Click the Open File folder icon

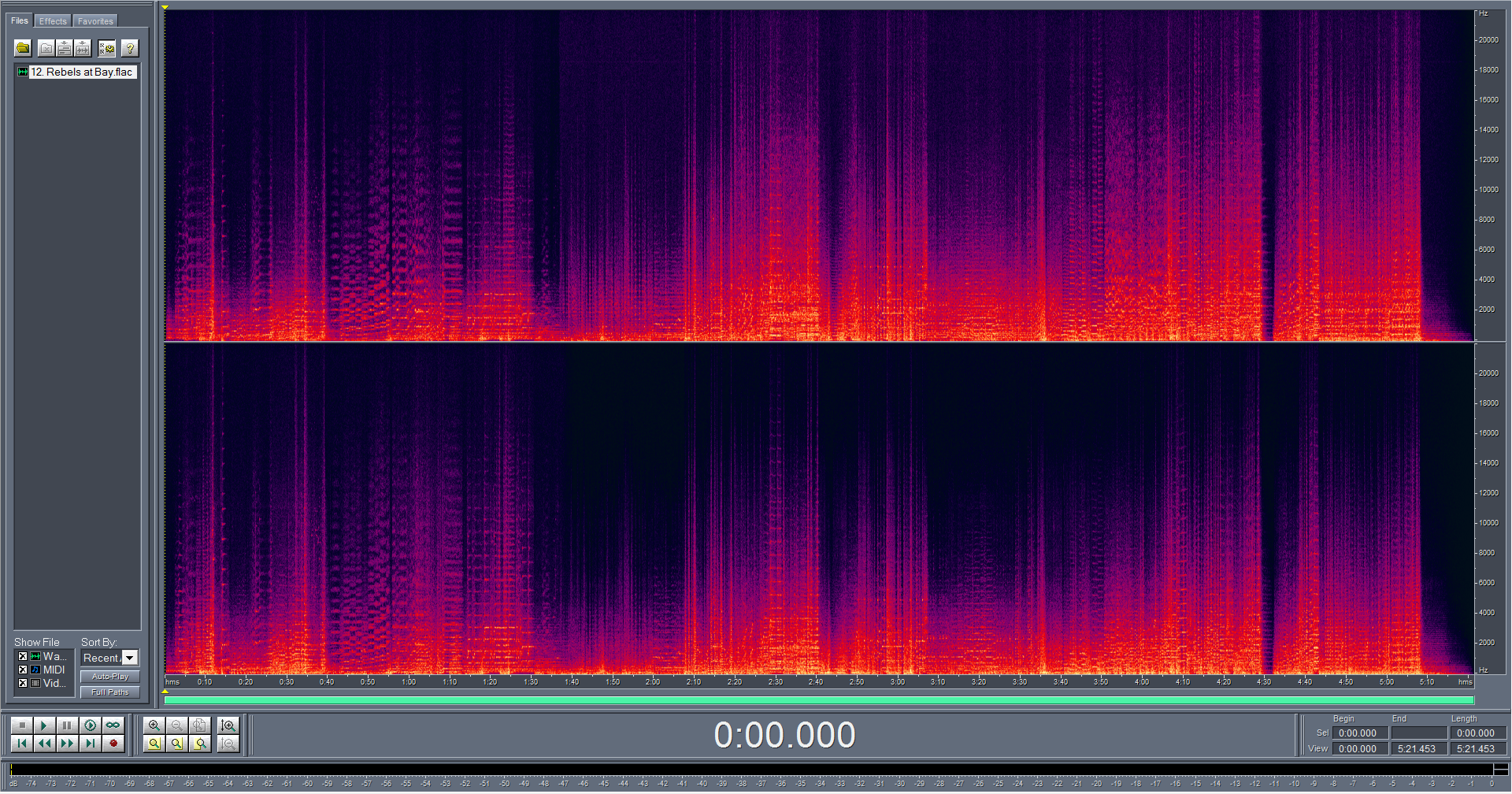pos(23,49)
